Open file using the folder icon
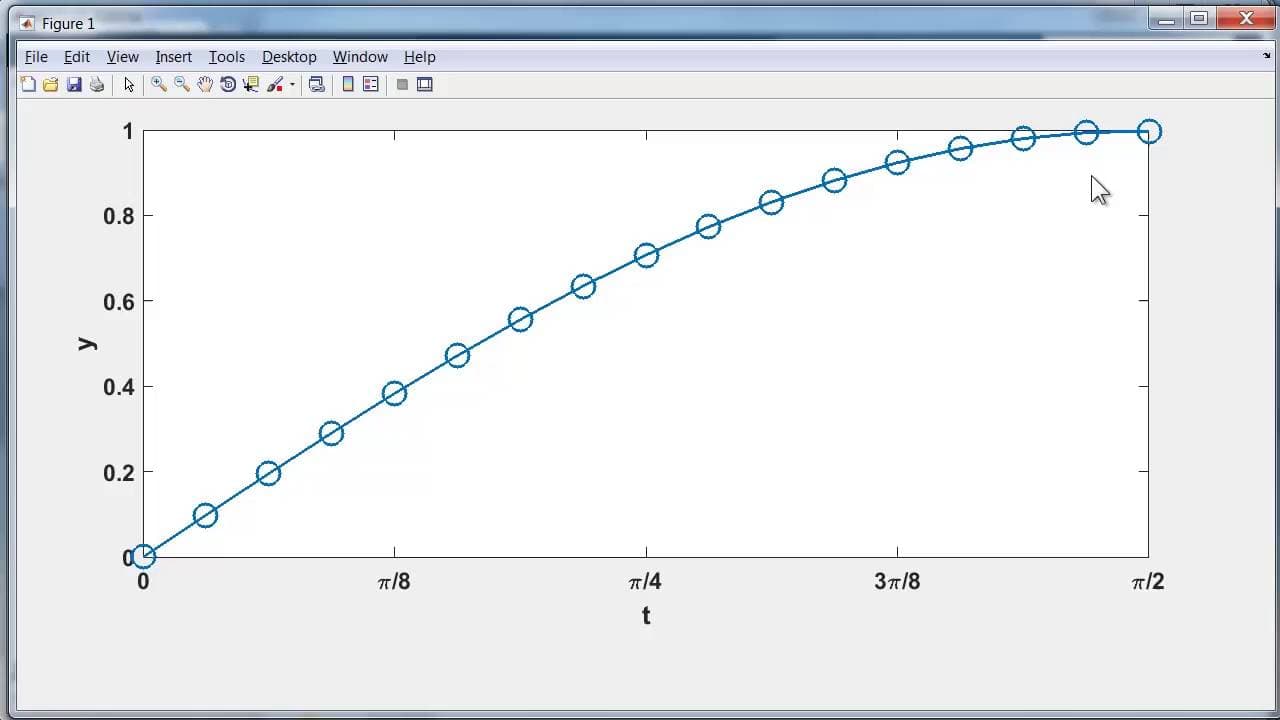The width and height of the screenshot is (1280, 720). pyautogui.click(x=50, y=85)
